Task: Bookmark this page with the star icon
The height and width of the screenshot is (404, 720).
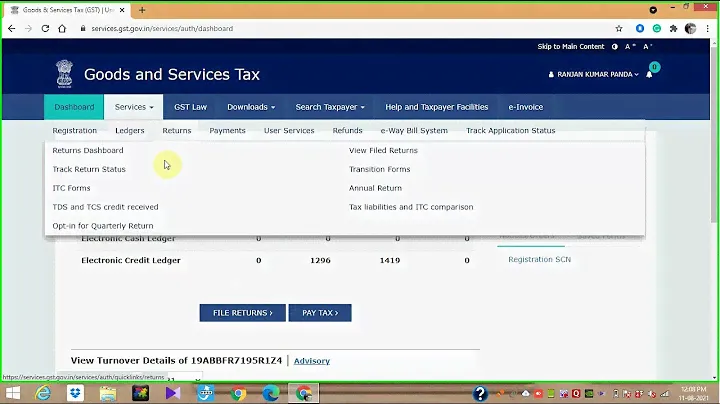Action: [x=619, y=29]
